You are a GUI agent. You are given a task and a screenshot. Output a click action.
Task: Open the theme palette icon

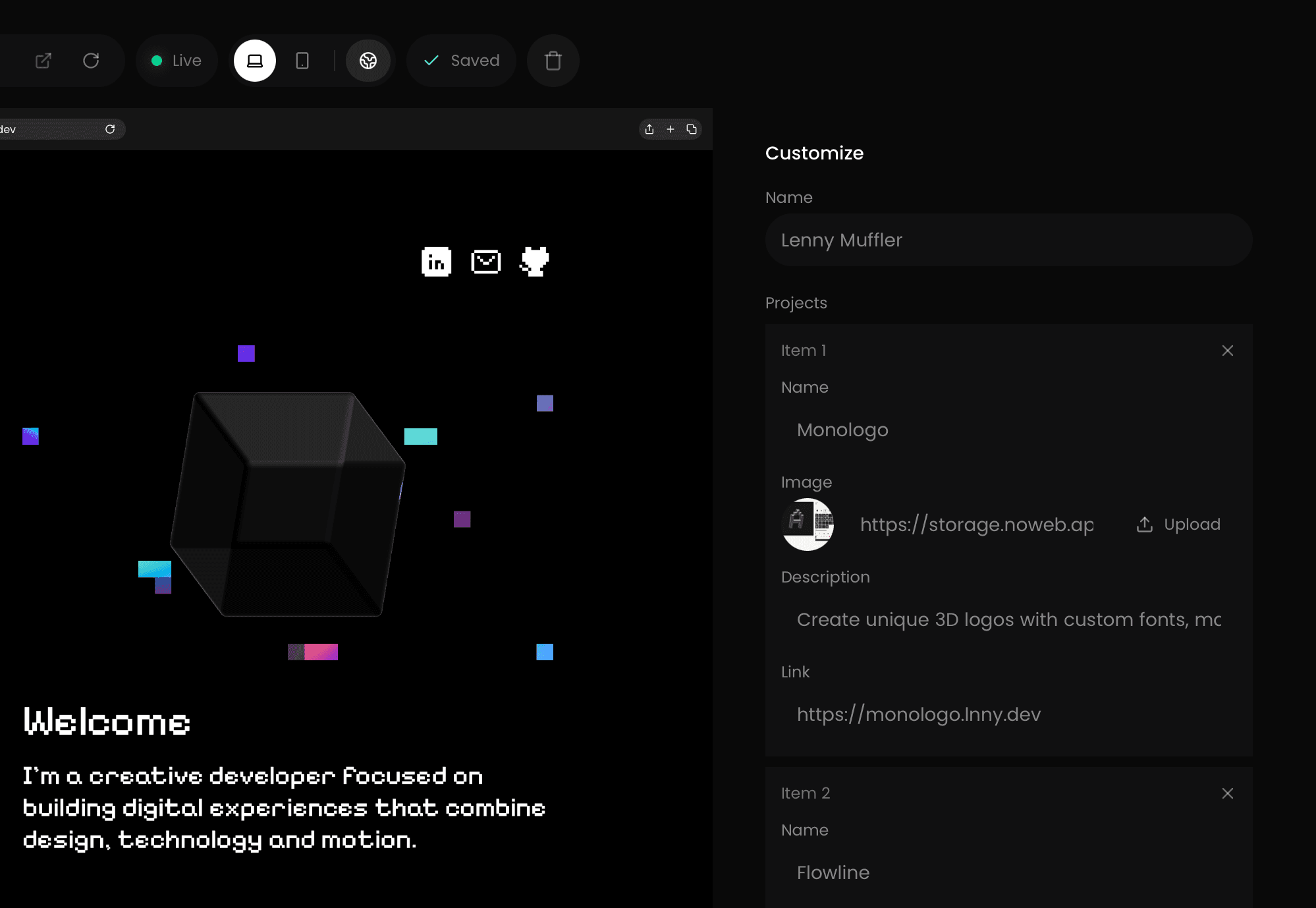(368, 61)
